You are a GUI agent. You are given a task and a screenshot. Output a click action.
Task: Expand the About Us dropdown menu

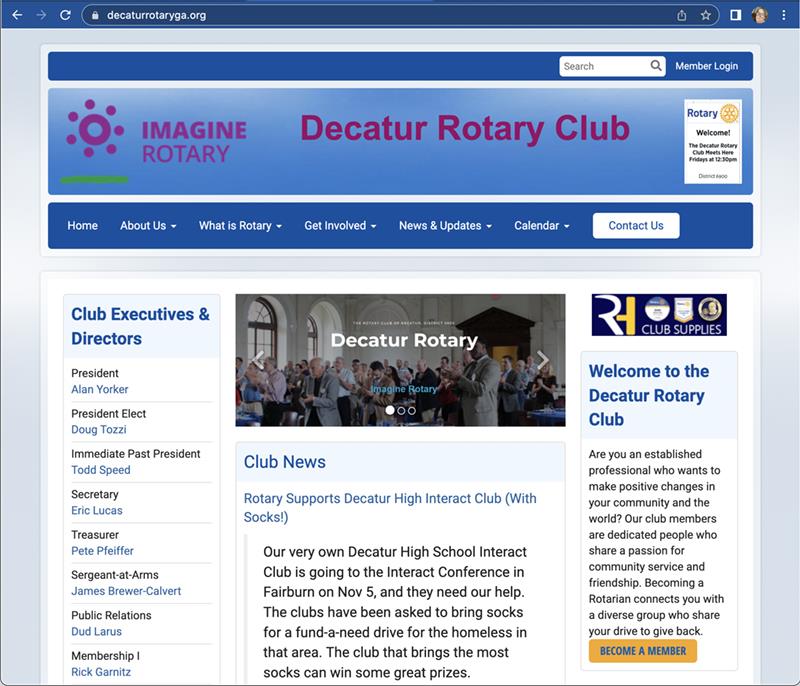click(148, 225)
